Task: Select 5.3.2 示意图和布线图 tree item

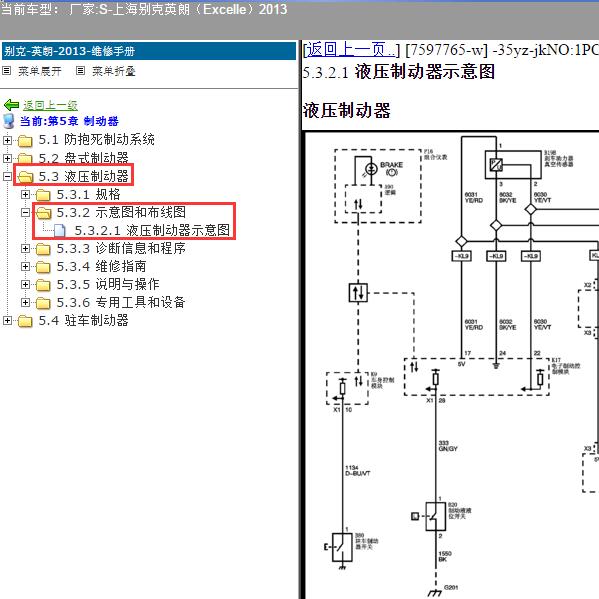Action: point(121,212)
